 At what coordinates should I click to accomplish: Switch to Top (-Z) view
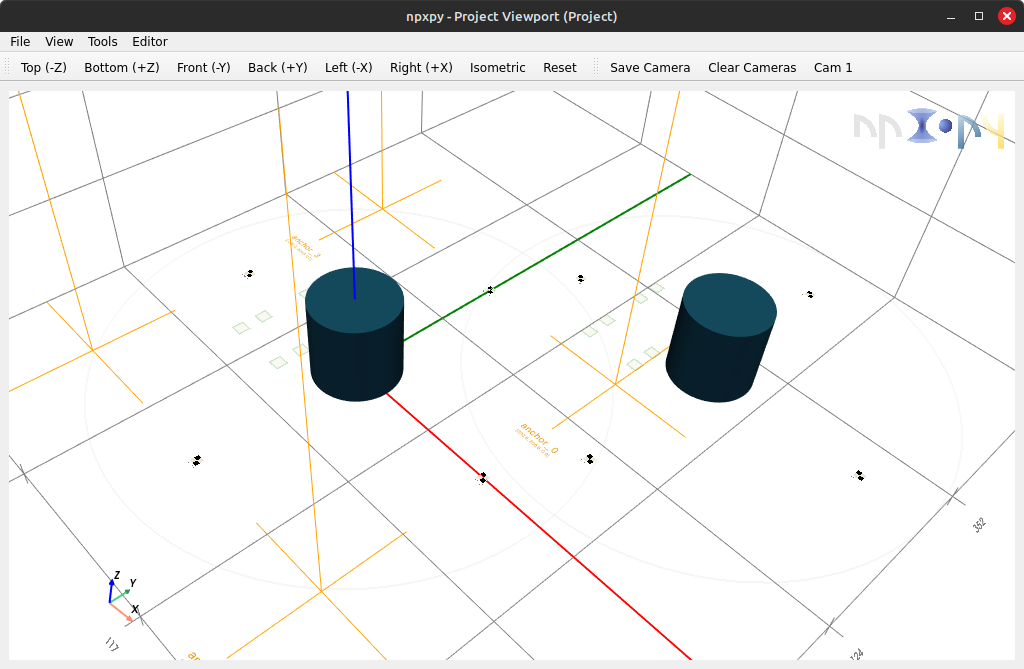[44, 68]
